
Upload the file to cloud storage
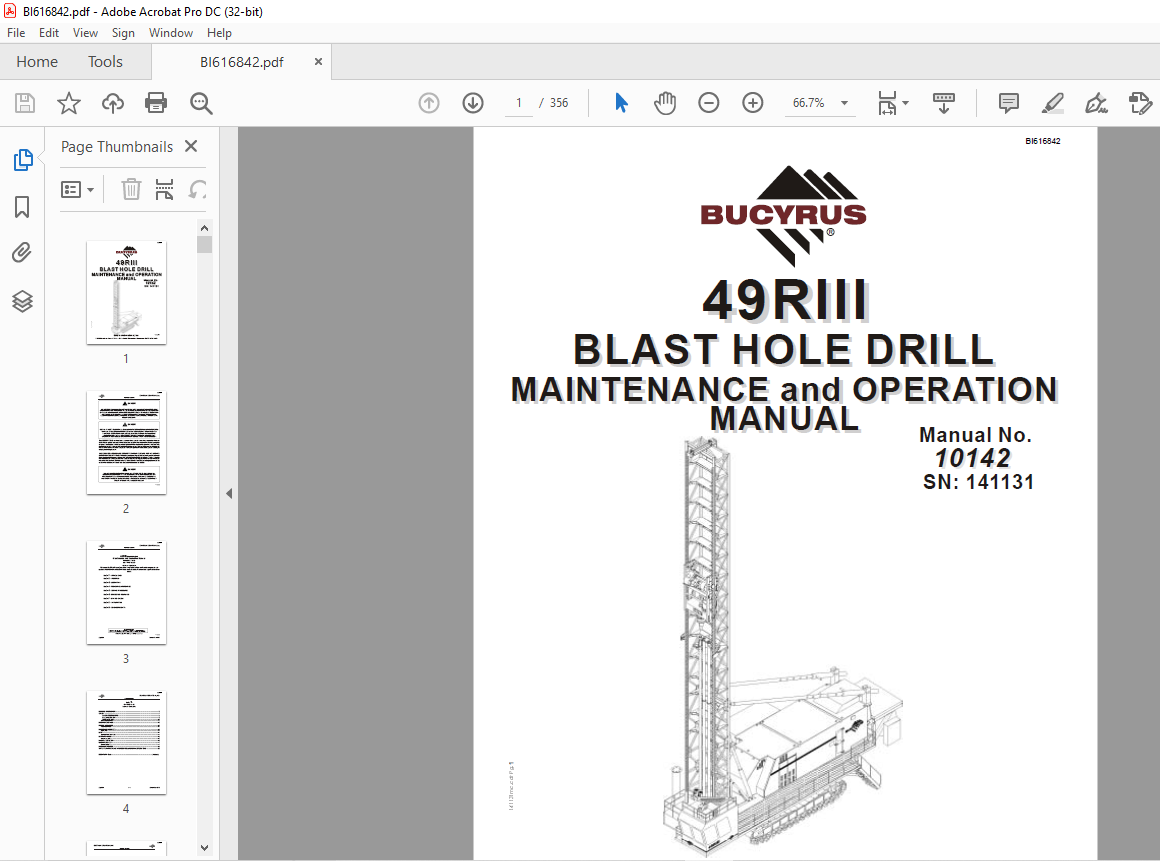point(112,103)
